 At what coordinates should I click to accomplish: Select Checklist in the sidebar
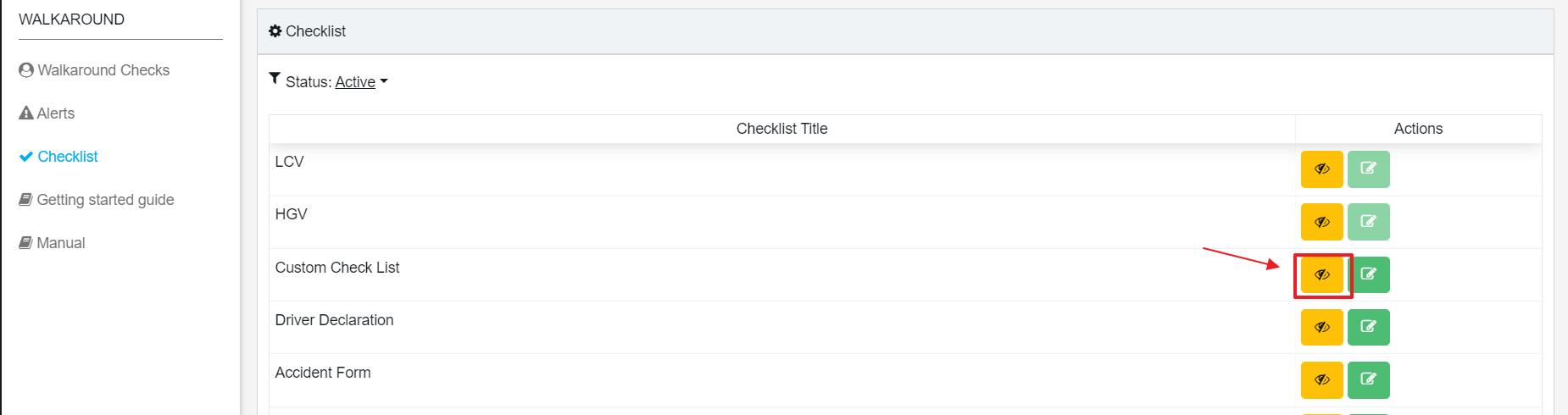click(58, 157)
